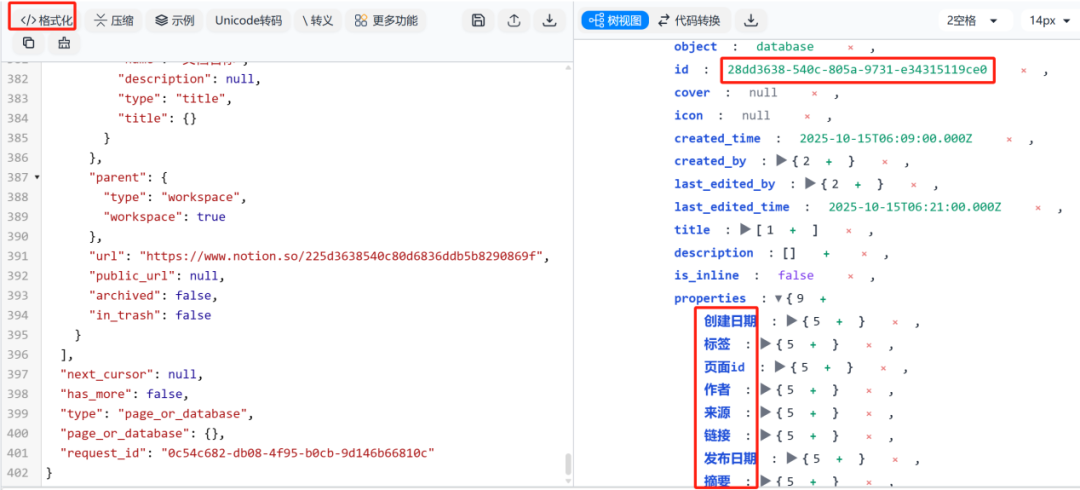The height and width of the screenshot is (490, 1080).
Task: Expand the 页面id node triangle
Action: [780, 367]
